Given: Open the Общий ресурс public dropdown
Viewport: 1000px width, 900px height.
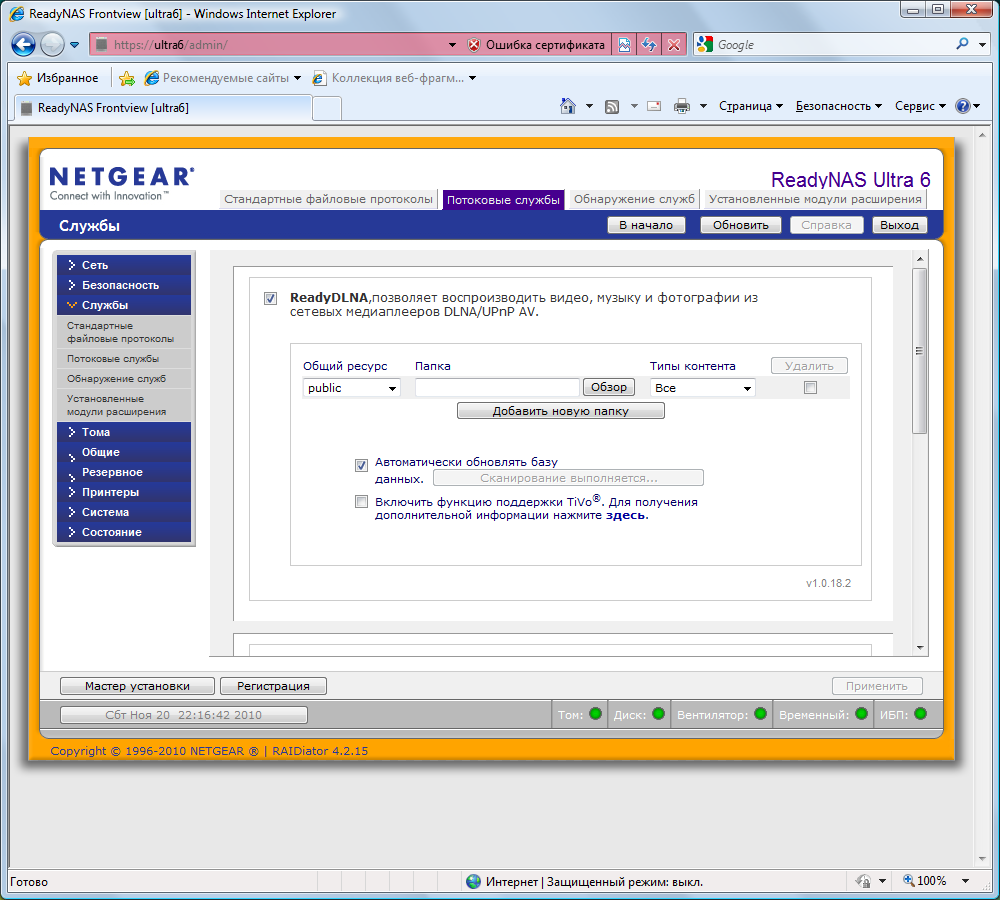Looking at the screenshot, I should (351, 388).
